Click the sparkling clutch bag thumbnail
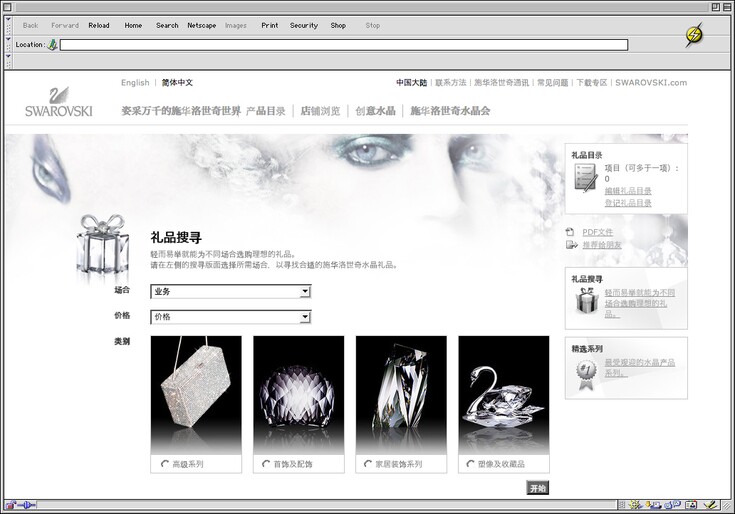This screenshot has width=735, height=514. (196, 395)
